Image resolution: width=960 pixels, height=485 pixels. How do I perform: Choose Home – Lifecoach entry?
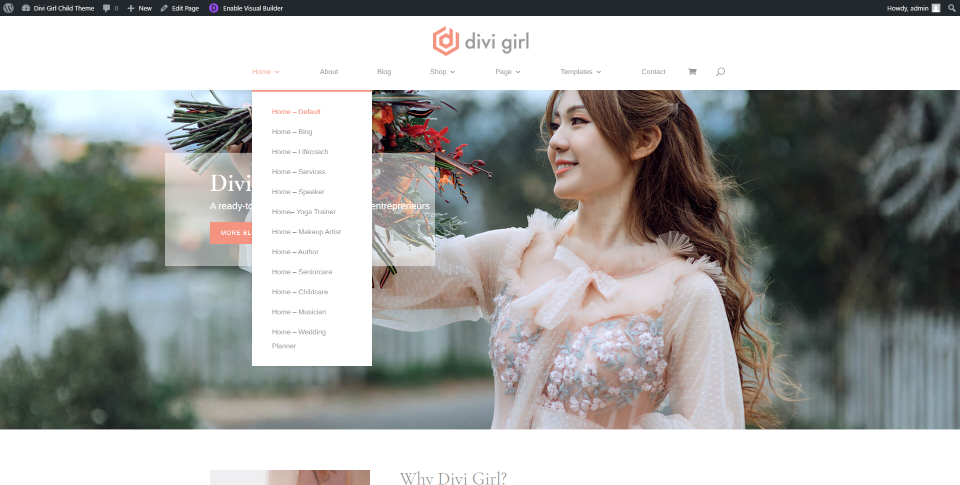(x=300, y=152)
